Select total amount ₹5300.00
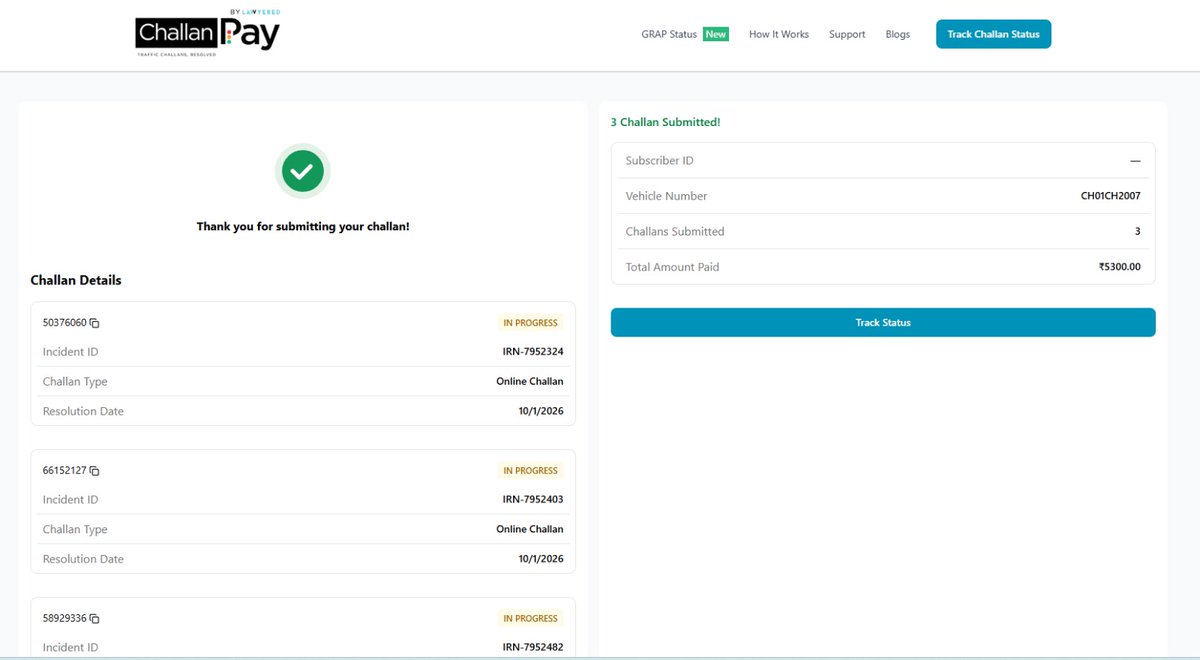 [x=1119, y=267]
